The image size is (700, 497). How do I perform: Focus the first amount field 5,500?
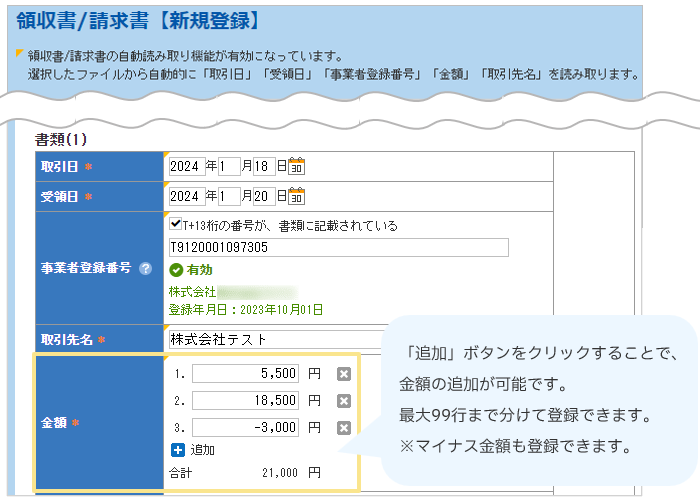(x=246, y=374)
